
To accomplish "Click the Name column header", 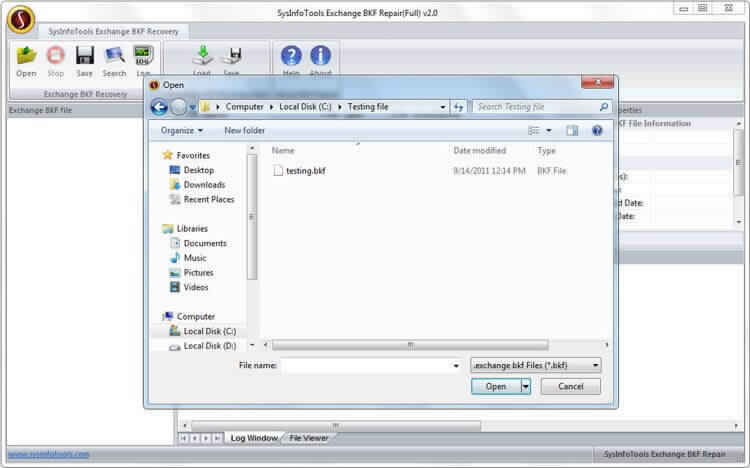I will coord(283,150).
